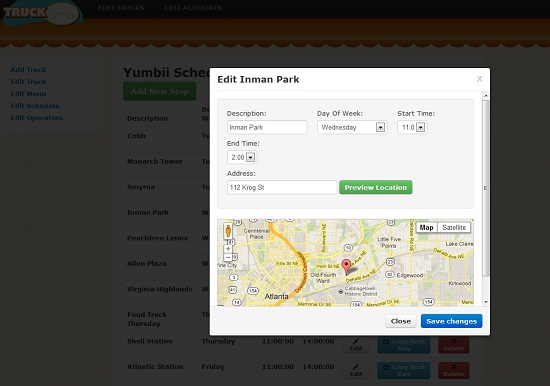Click Edit pencil for Atlantic Station row
This screenshot has width=550, height=386.
coord(356,370)
